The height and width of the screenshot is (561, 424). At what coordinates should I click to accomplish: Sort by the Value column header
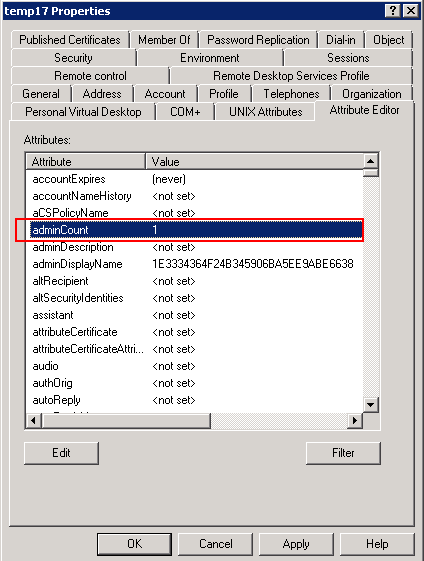254,161
